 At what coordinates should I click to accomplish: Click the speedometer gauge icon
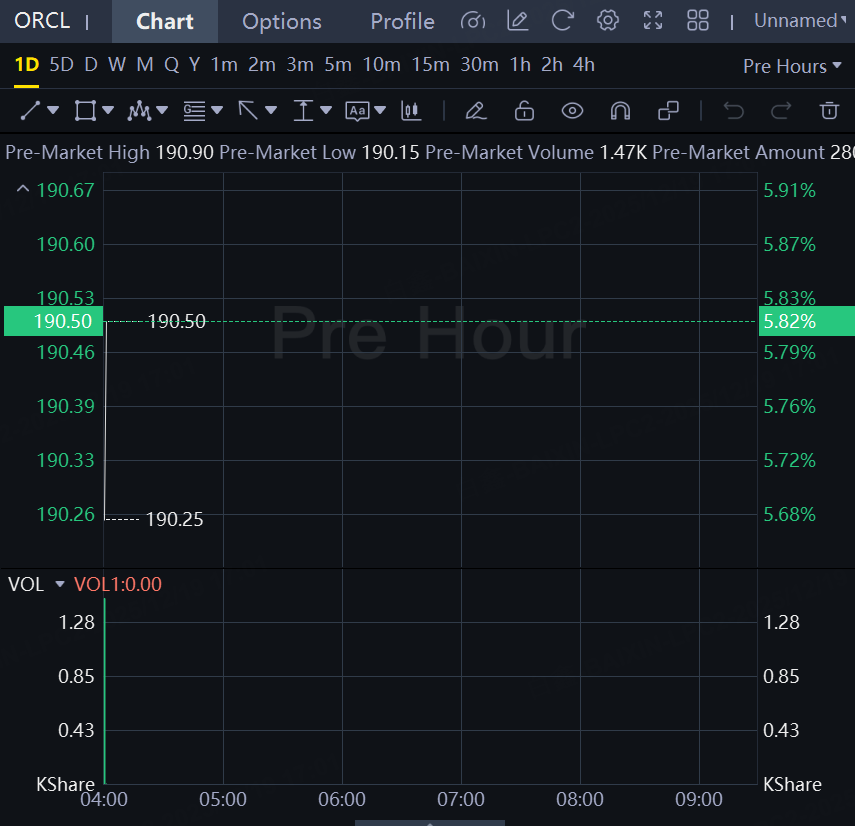click(473, 21)
